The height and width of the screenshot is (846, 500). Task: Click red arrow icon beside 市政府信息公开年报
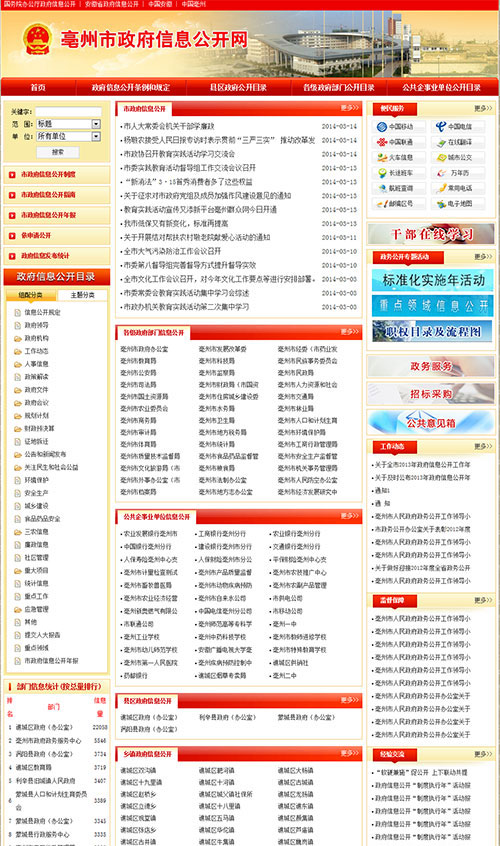[12, 215]
